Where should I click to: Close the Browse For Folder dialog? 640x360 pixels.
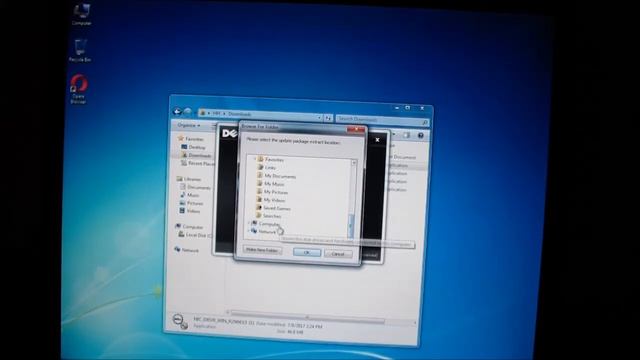tap(355, 129)
